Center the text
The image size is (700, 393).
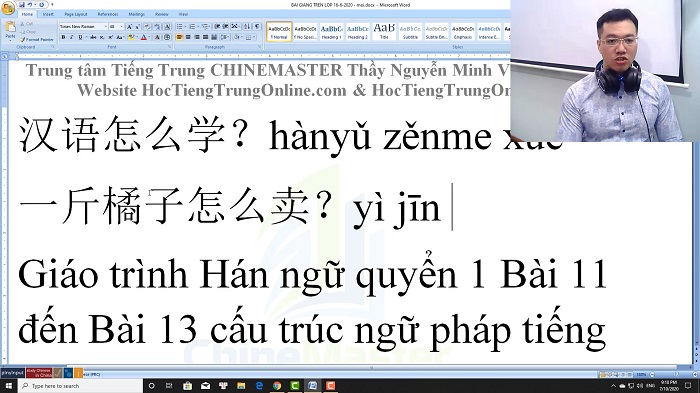[188, 37]
